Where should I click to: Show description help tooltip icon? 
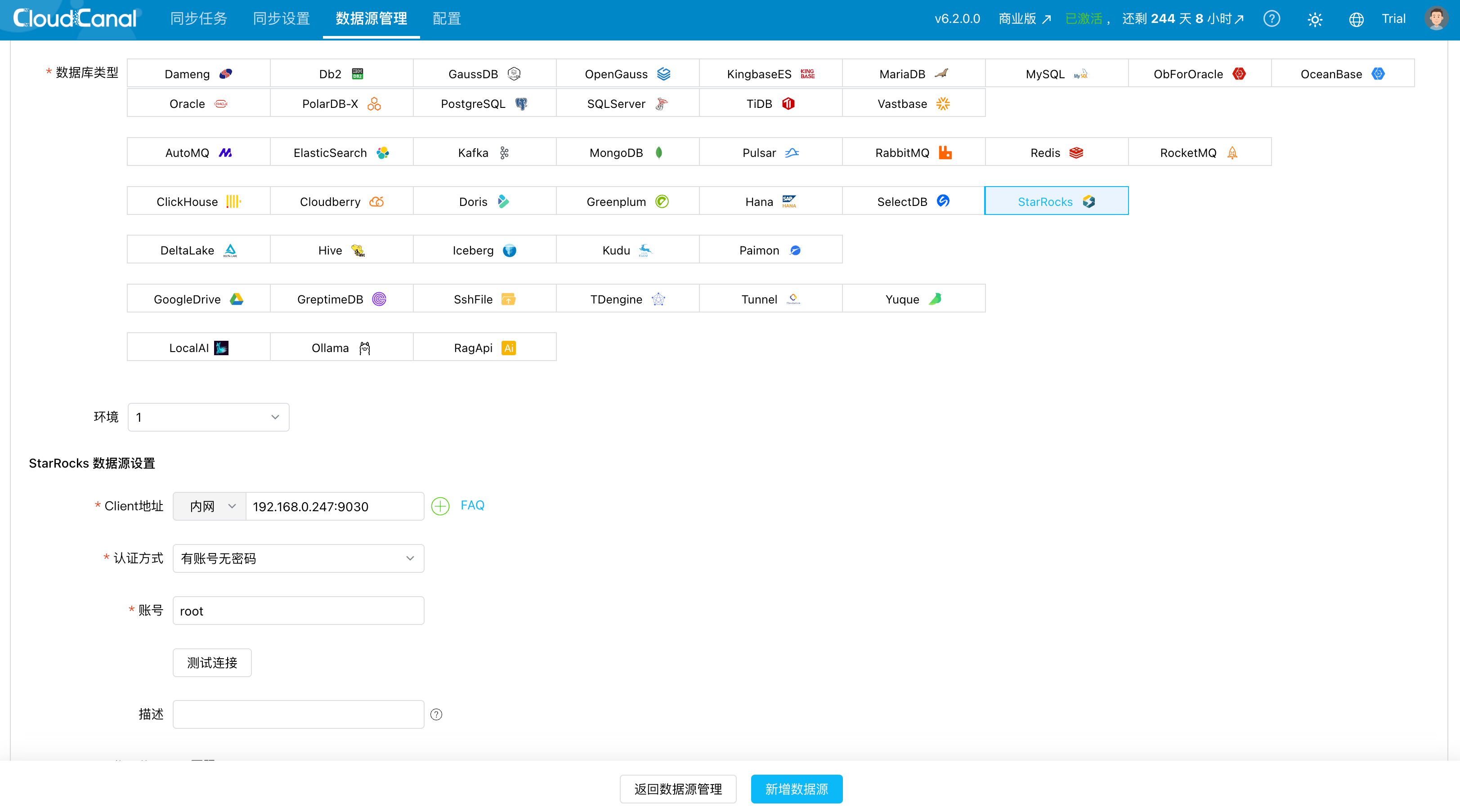pyautogui.click(x=436, y=714)
